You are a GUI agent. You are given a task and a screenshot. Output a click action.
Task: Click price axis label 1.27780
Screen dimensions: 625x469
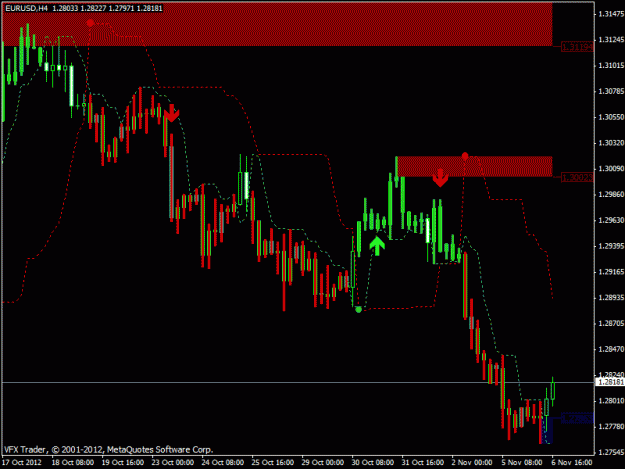pyautogui.click(x=611, y=426)
